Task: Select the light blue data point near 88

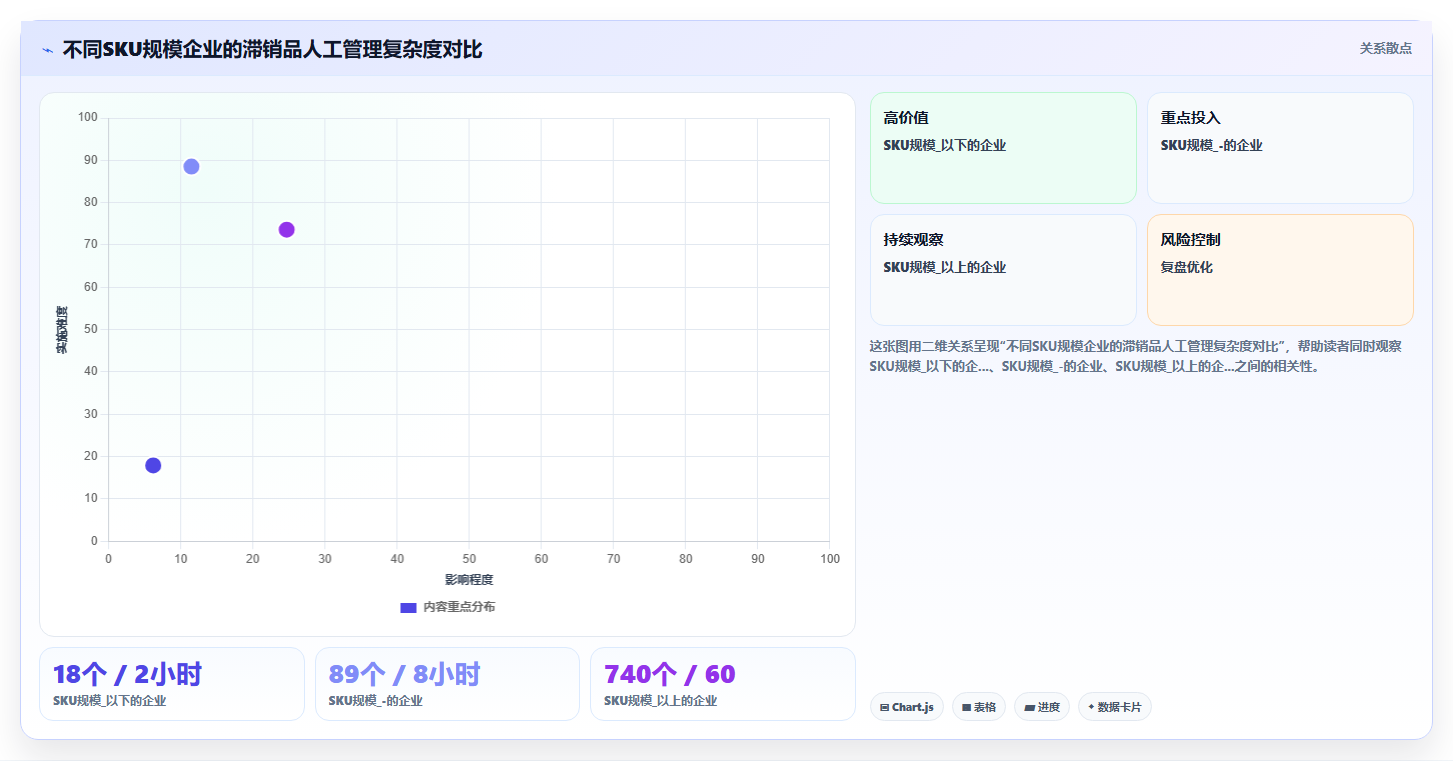Action: tap(191, 166)
